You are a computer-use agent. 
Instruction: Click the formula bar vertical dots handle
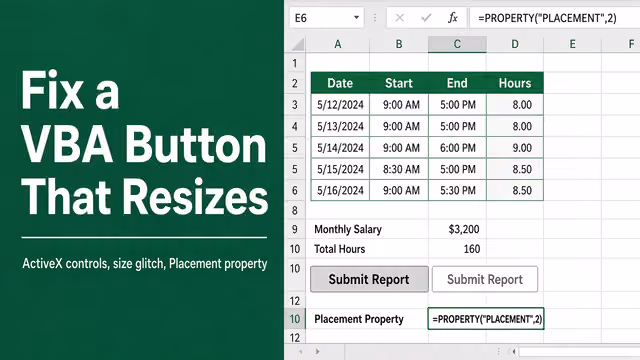(x=375, y=18)
